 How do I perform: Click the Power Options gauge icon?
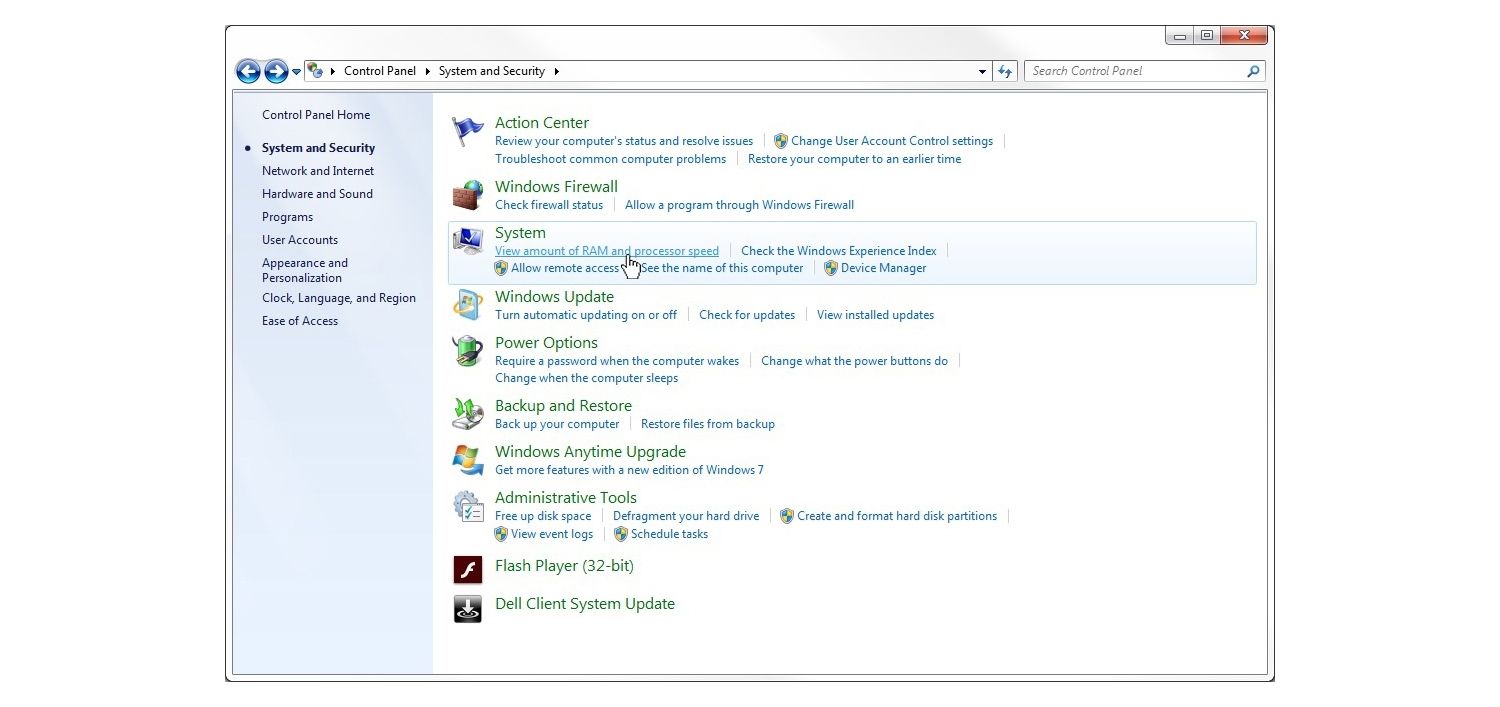pos(467,351)
